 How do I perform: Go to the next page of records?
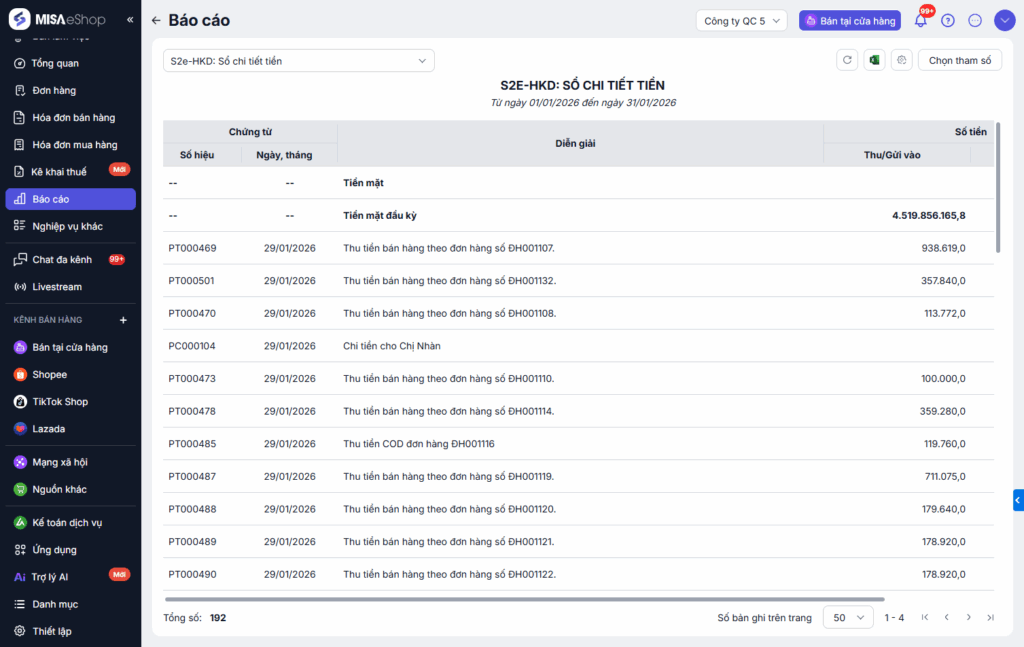click(x=968, y=618)
